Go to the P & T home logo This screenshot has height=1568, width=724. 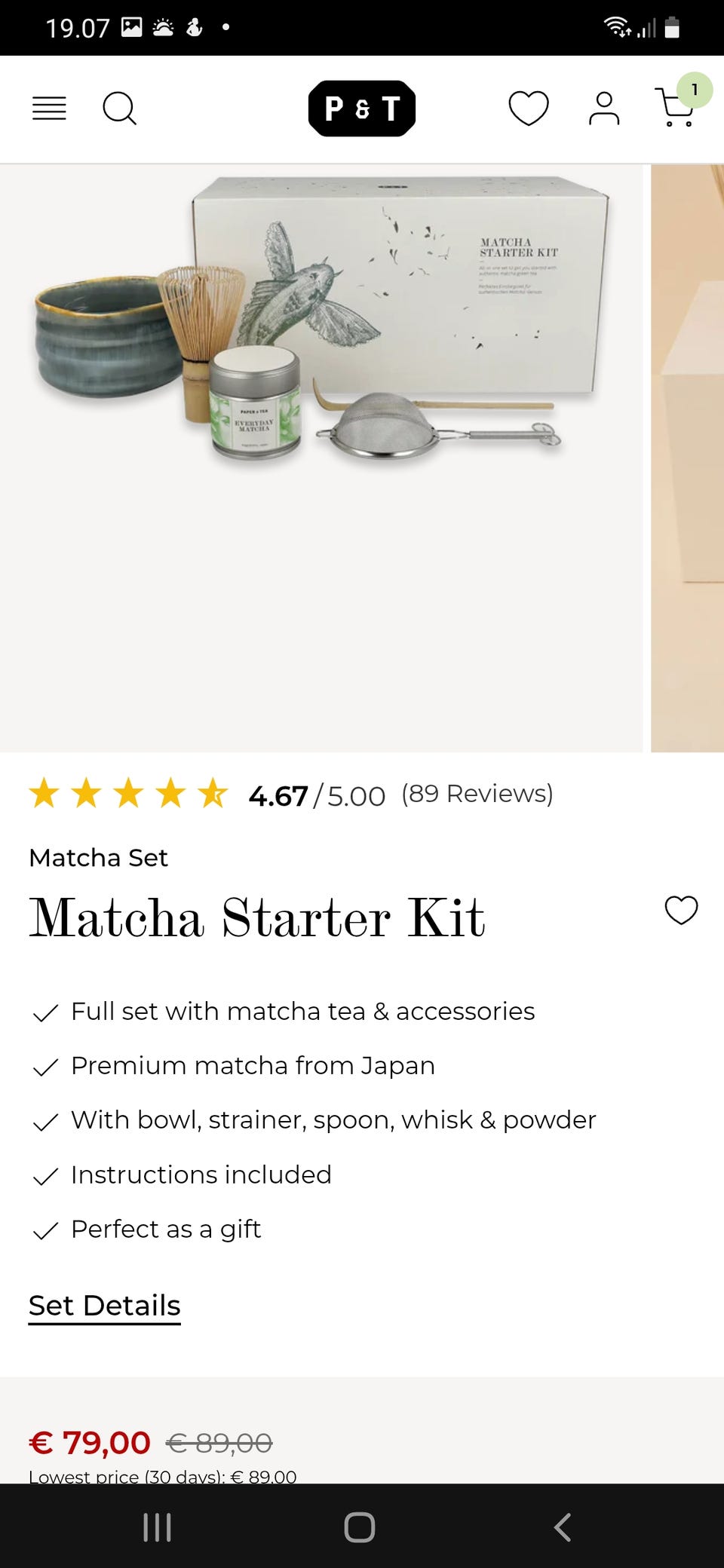362,109
